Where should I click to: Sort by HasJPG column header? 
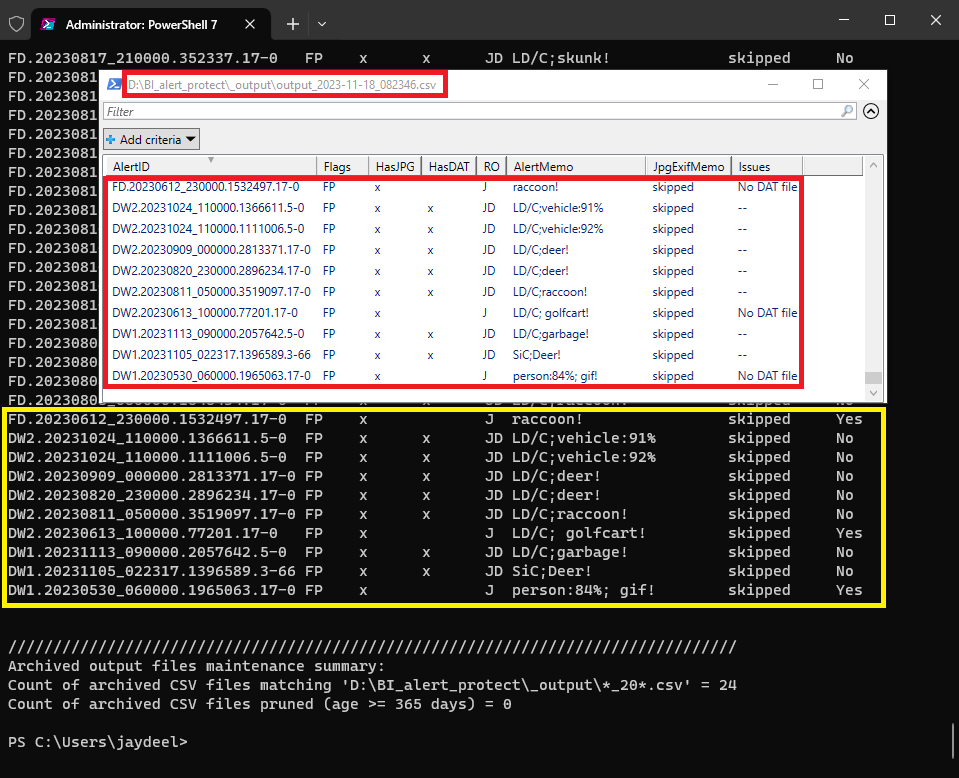394,166
